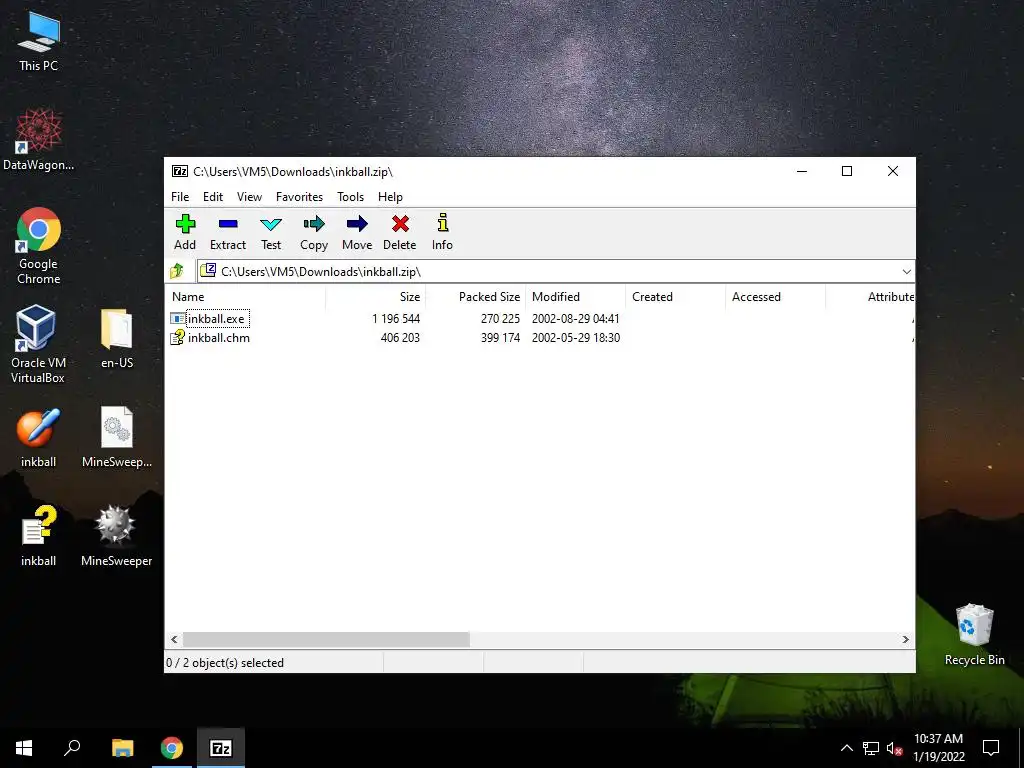Click the muted volume tray icon
Image resolution: width=1024 pixels, height=768 pixels.
(x=895, y=748)
